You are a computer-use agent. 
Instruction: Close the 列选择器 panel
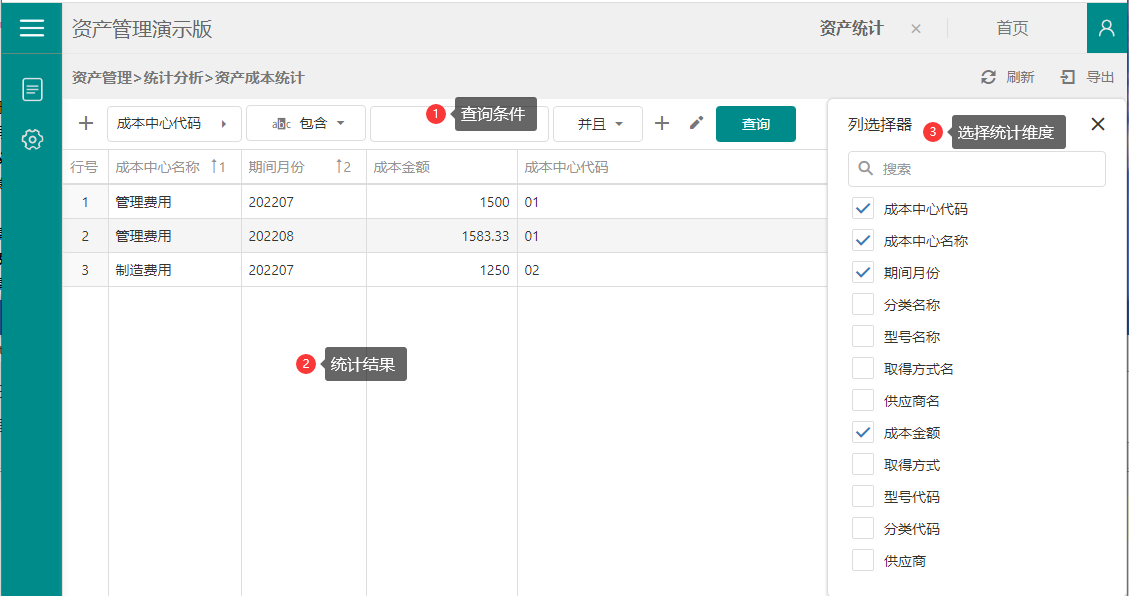pos(1097,124)
